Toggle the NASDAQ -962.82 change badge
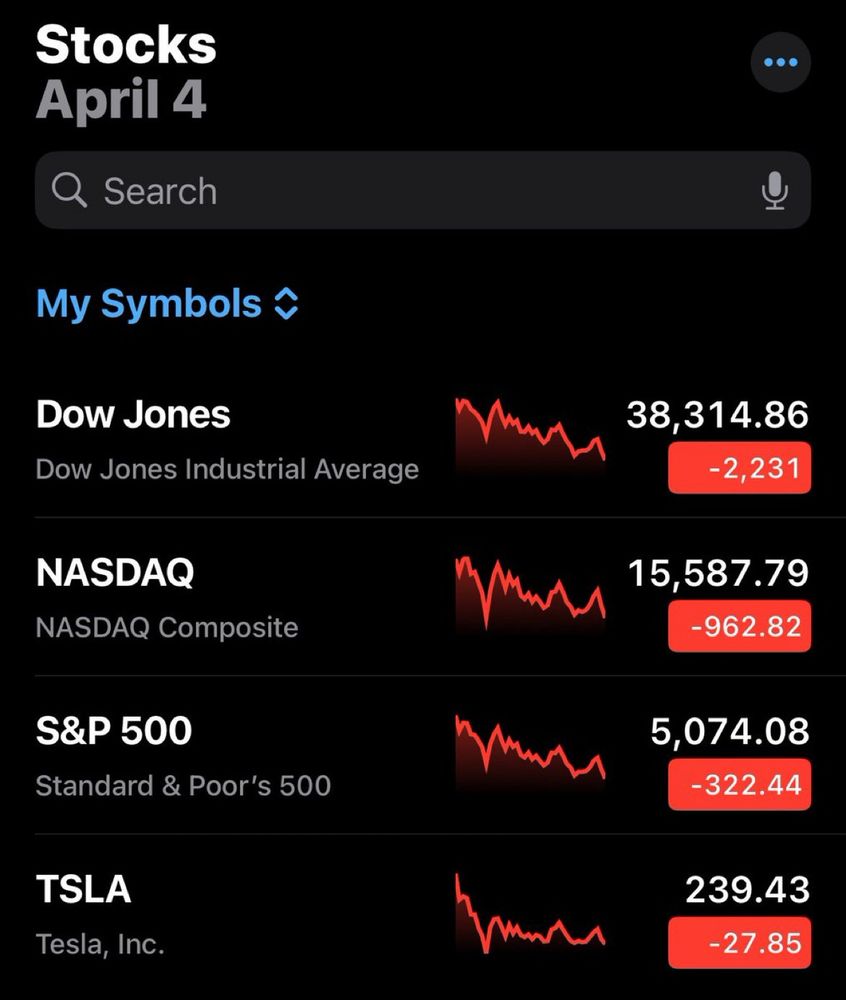The image size is (846, 1000). 739,626
